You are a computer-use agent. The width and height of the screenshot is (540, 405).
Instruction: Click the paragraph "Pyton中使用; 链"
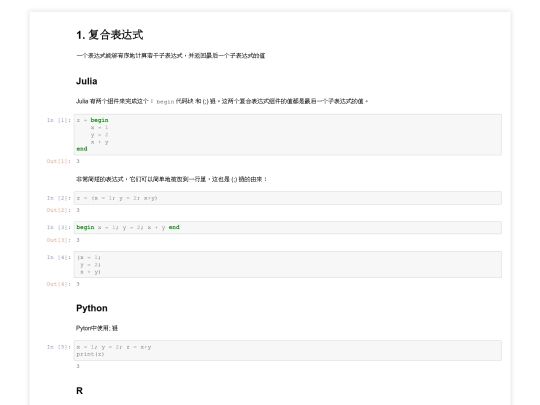click(97, 328)
